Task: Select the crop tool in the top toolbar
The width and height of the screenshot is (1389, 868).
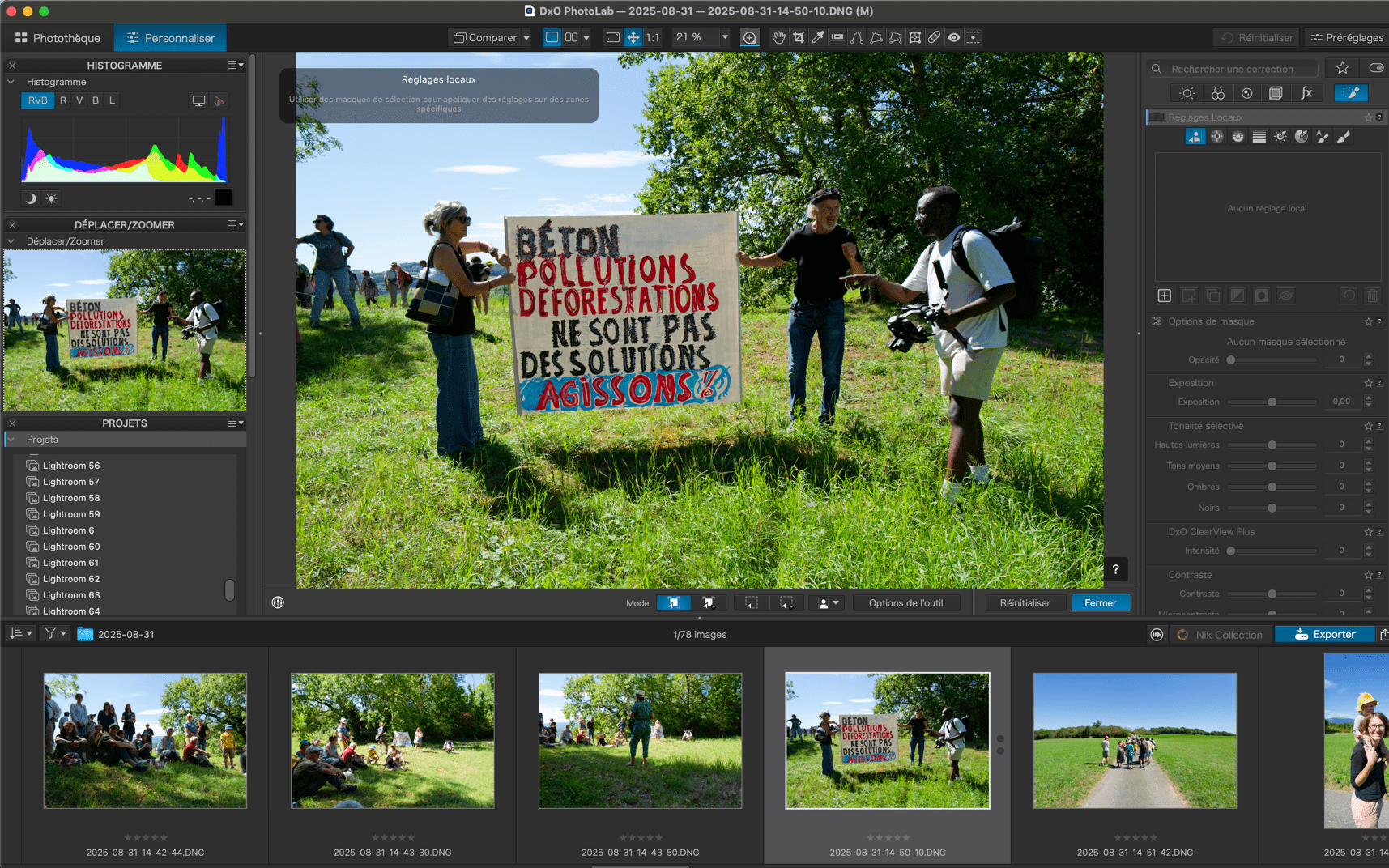Action: pos(799,37)
